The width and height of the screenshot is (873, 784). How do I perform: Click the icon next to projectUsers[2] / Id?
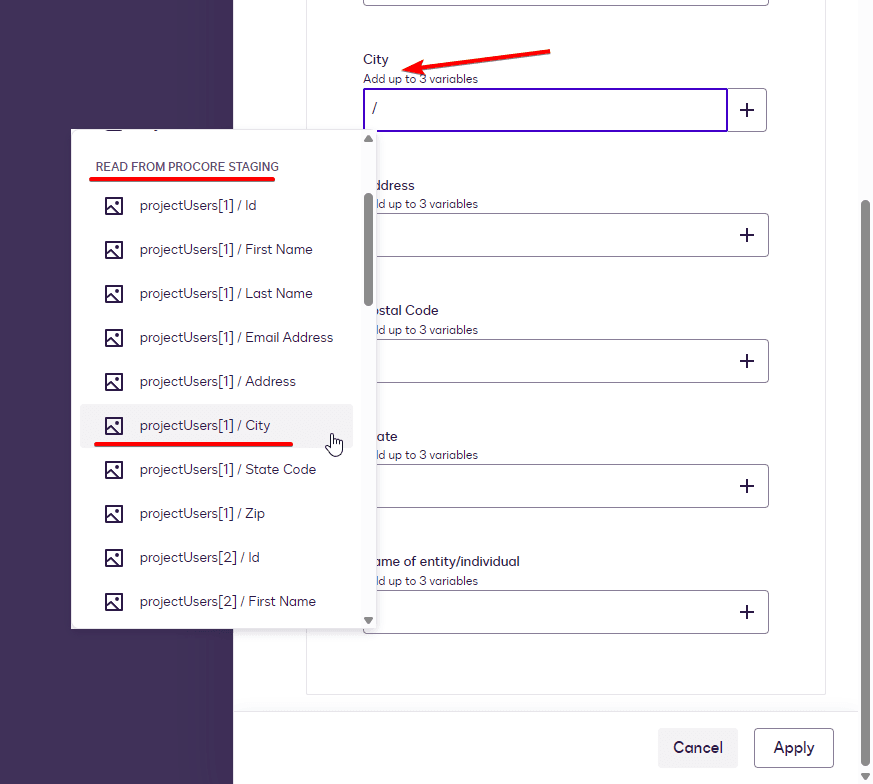click(114, 558)
